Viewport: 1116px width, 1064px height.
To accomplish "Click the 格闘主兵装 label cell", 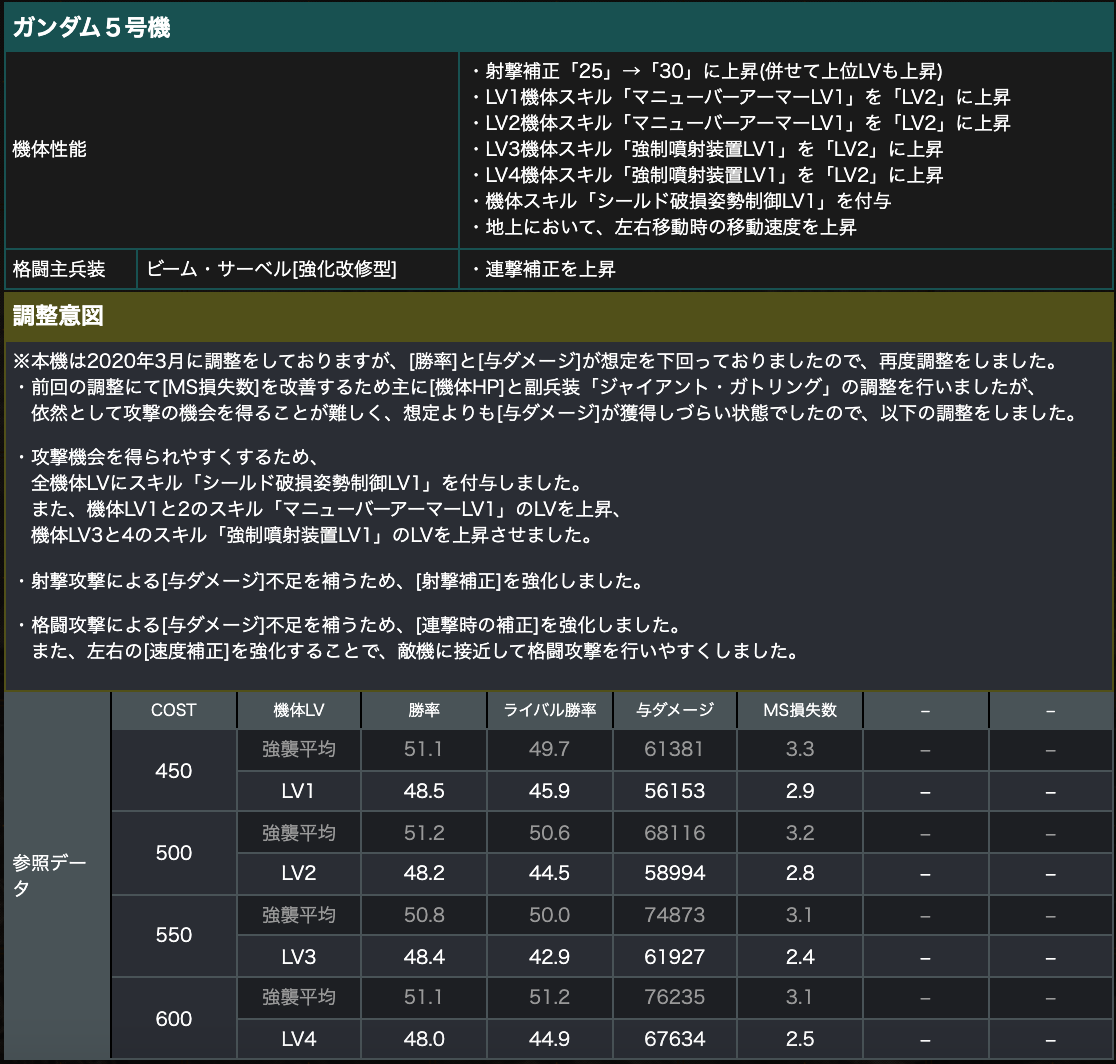I will (x=58, y=269).
